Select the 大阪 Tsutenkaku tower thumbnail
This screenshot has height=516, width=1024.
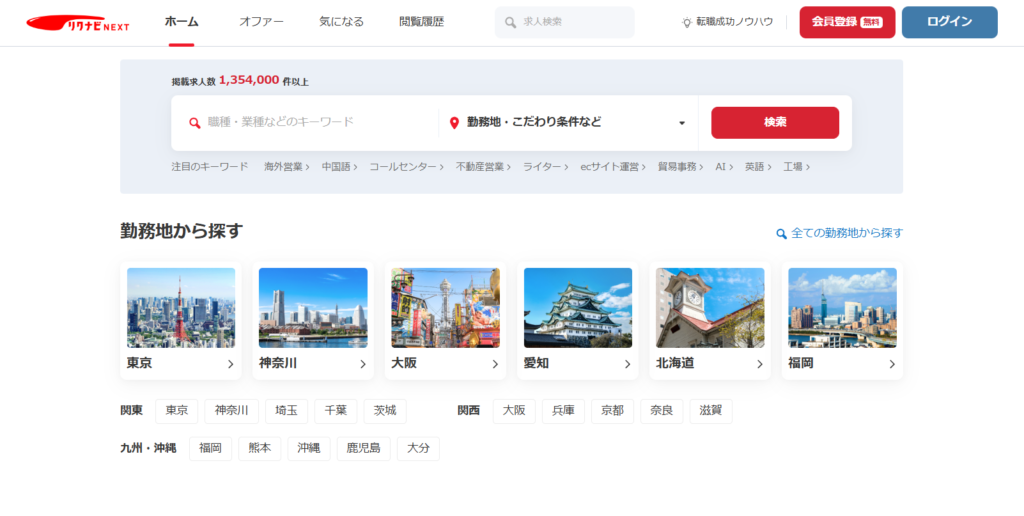(445, 307)
